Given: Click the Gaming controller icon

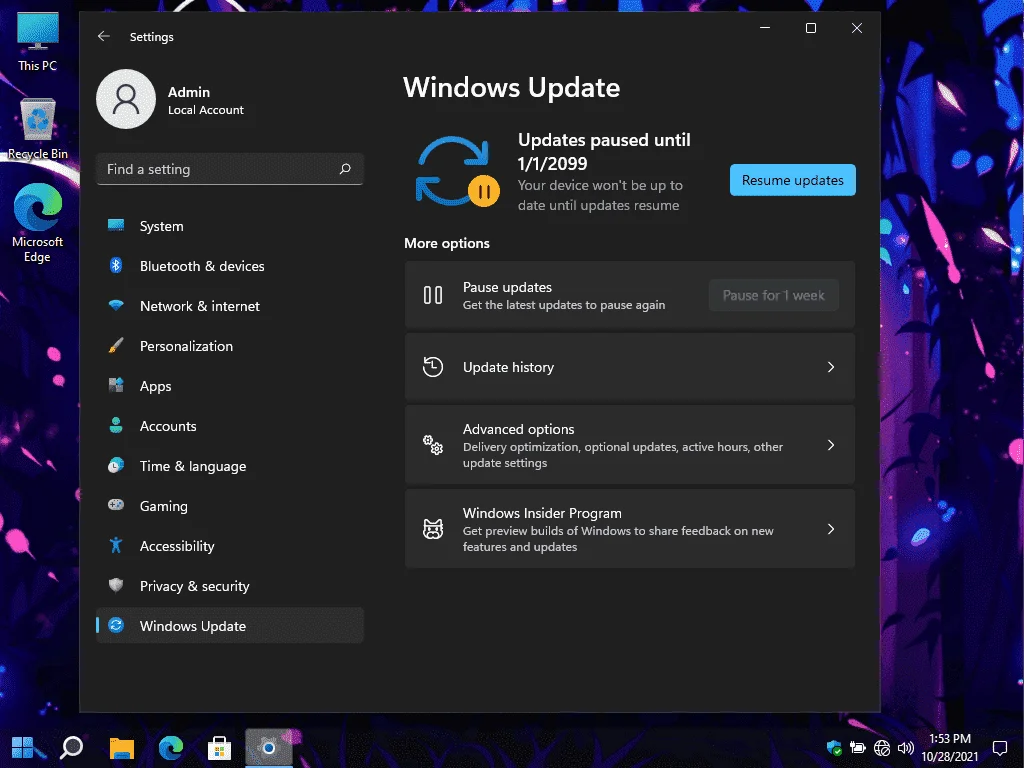Looking at the screenshot, I should 116,505.
